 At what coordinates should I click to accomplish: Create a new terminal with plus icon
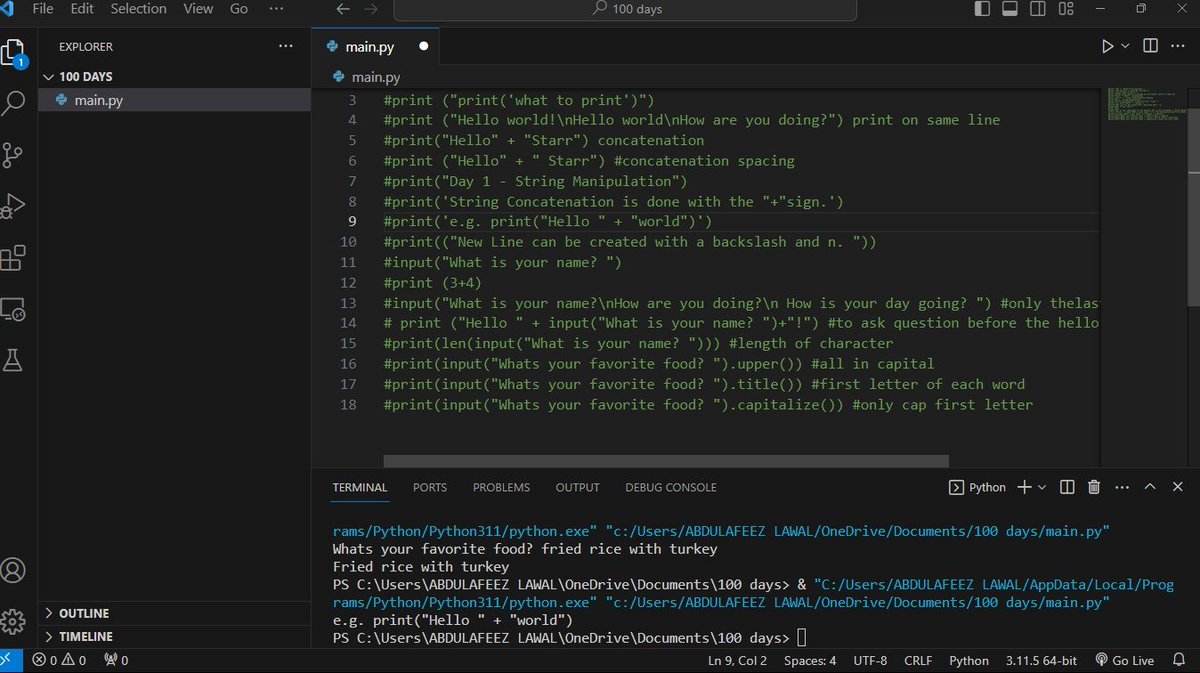tap(1024, 487)
